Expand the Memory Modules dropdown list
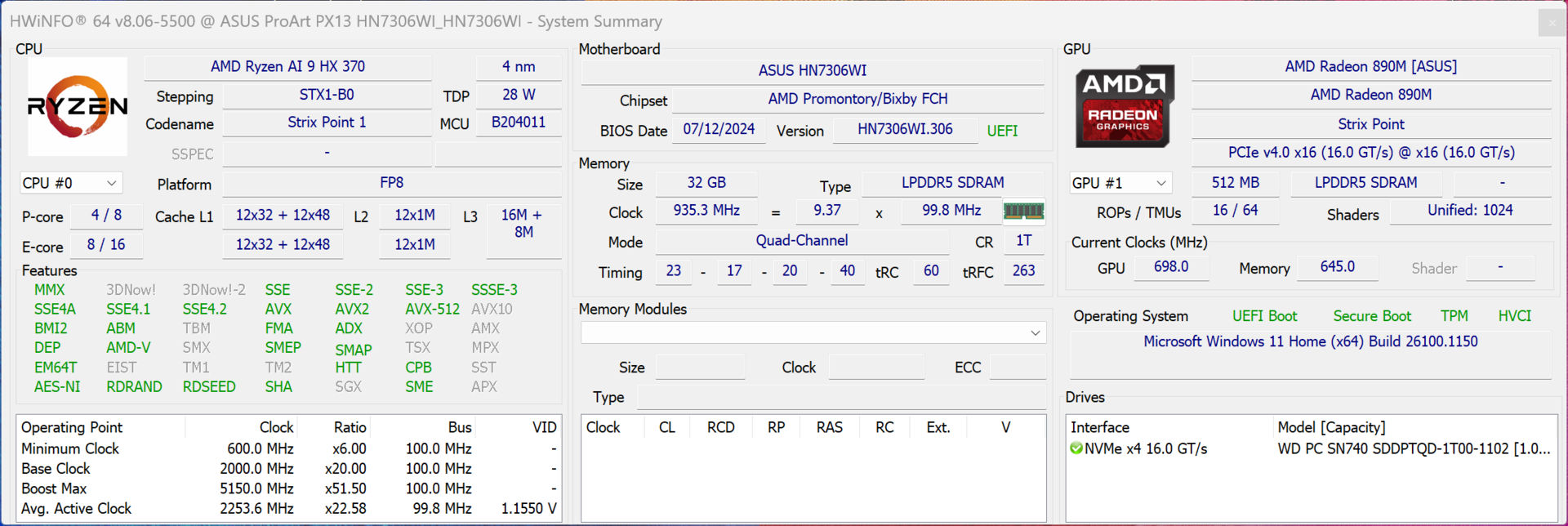The image size is (1568, 526). 1035,332
